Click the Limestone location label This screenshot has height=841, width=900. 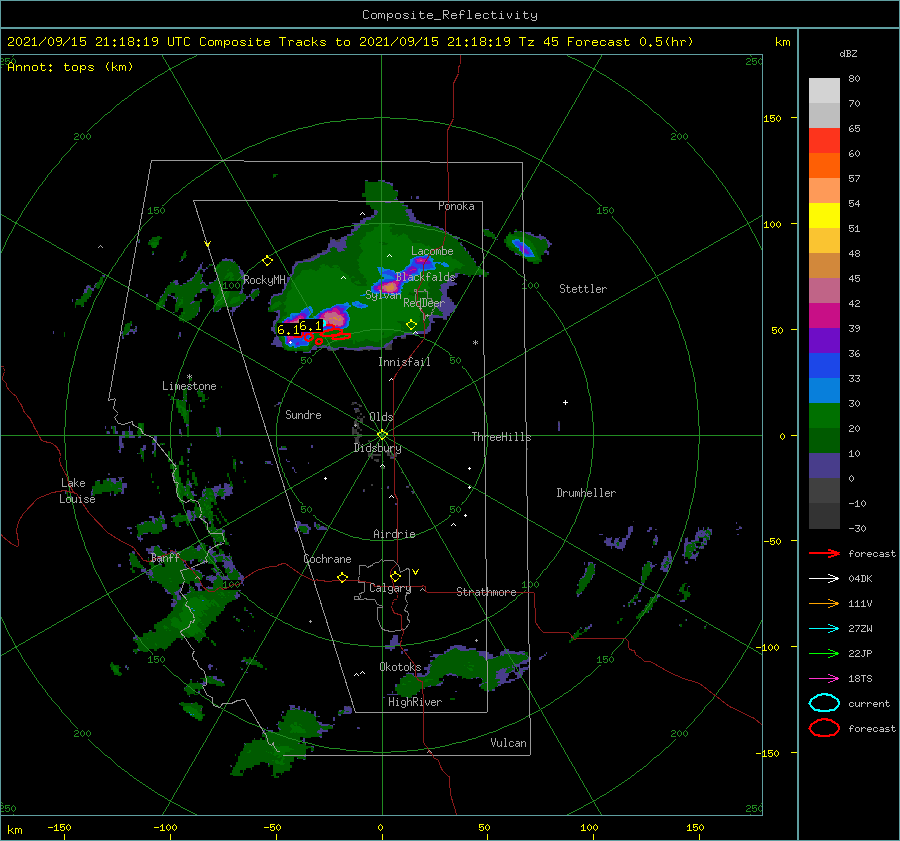pos(189,386)
